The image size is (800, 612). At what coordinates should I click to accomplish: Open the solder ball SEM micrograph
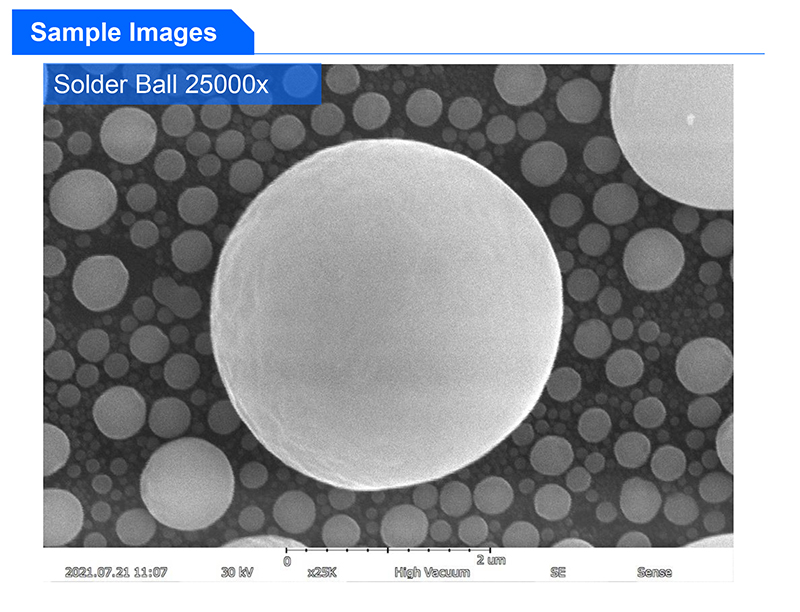click(x=388, y=305)
